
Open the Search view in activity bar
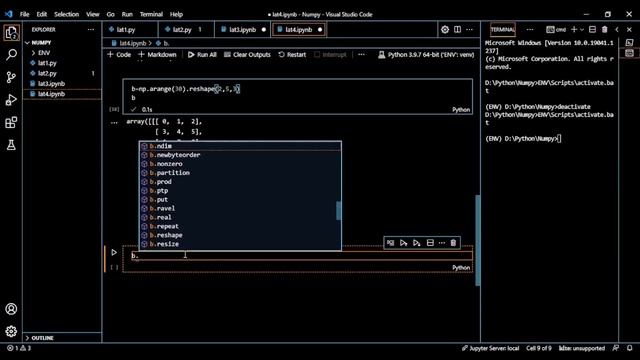tap(11, 55)
